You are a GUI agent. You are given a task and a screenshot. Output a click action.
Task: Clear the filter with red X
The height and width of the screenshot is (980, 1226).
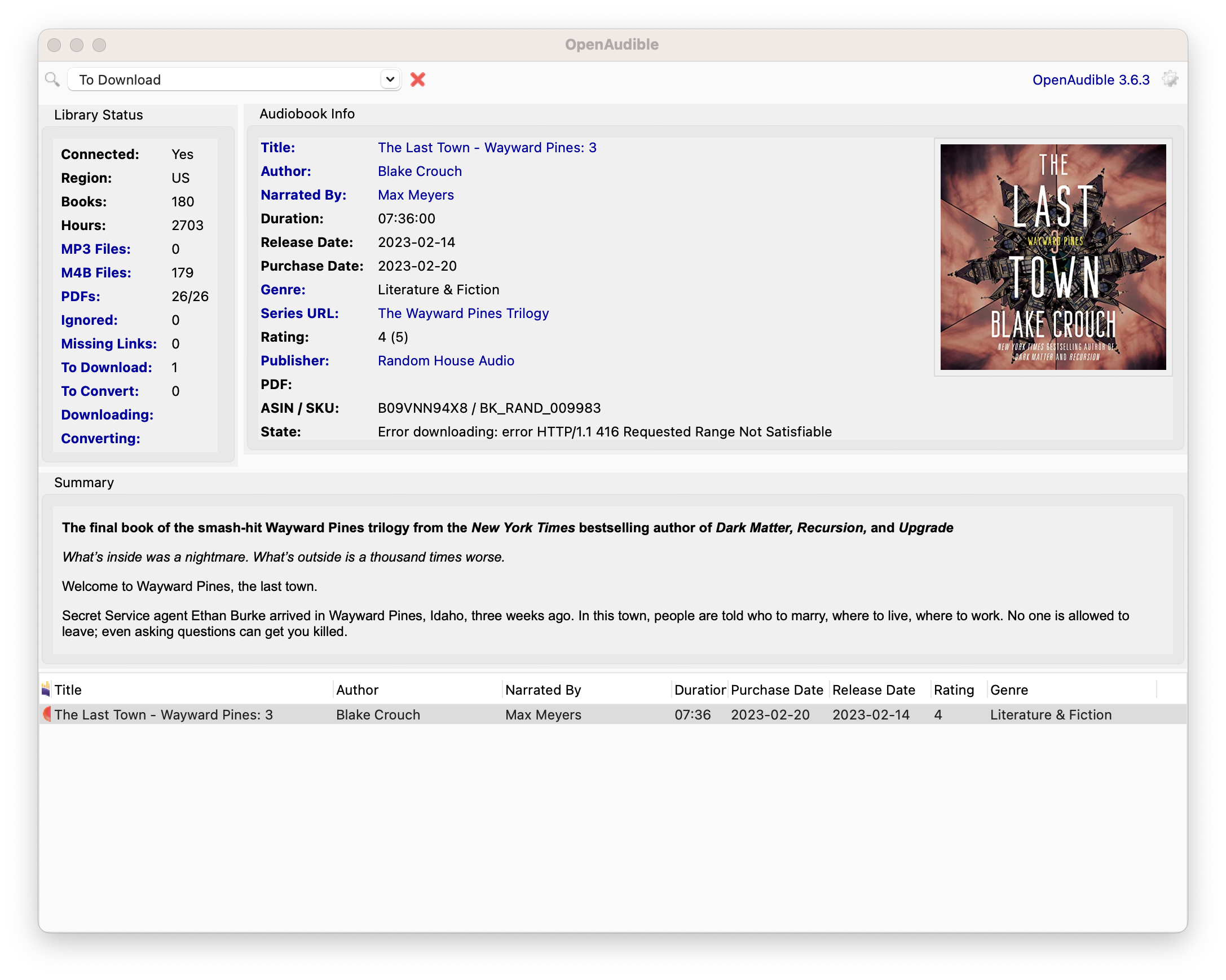pyautogui.click(x=417, y=80)
